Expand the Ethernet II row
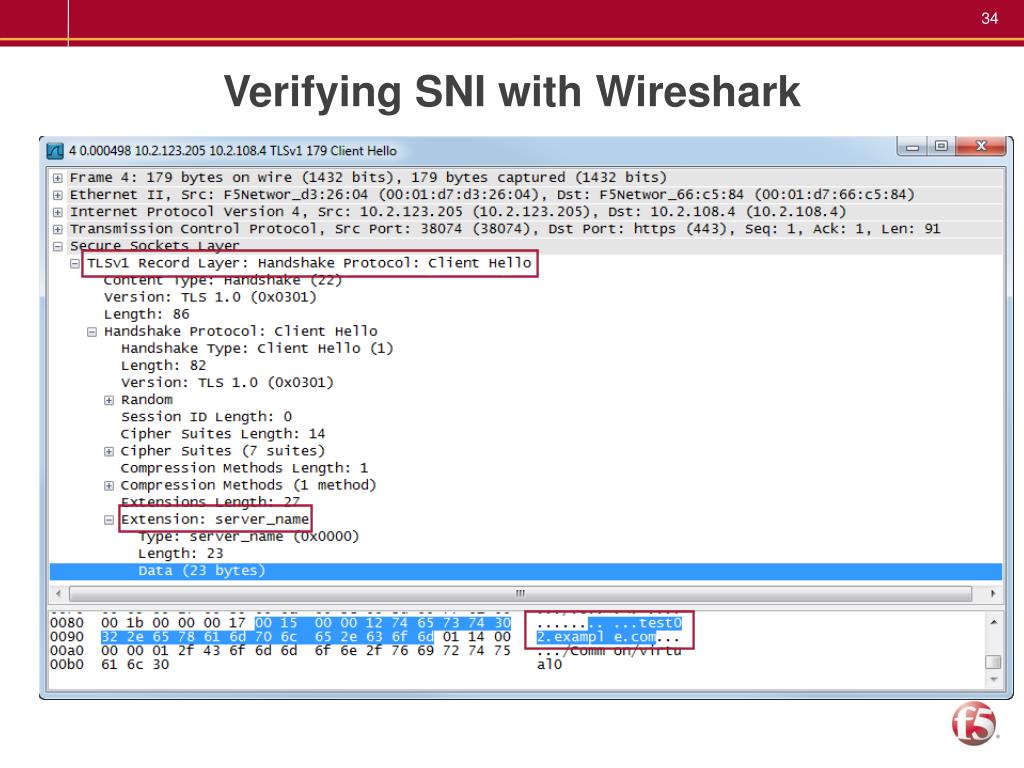Screen dimensions: 1024x768 (x=57, y=195)
